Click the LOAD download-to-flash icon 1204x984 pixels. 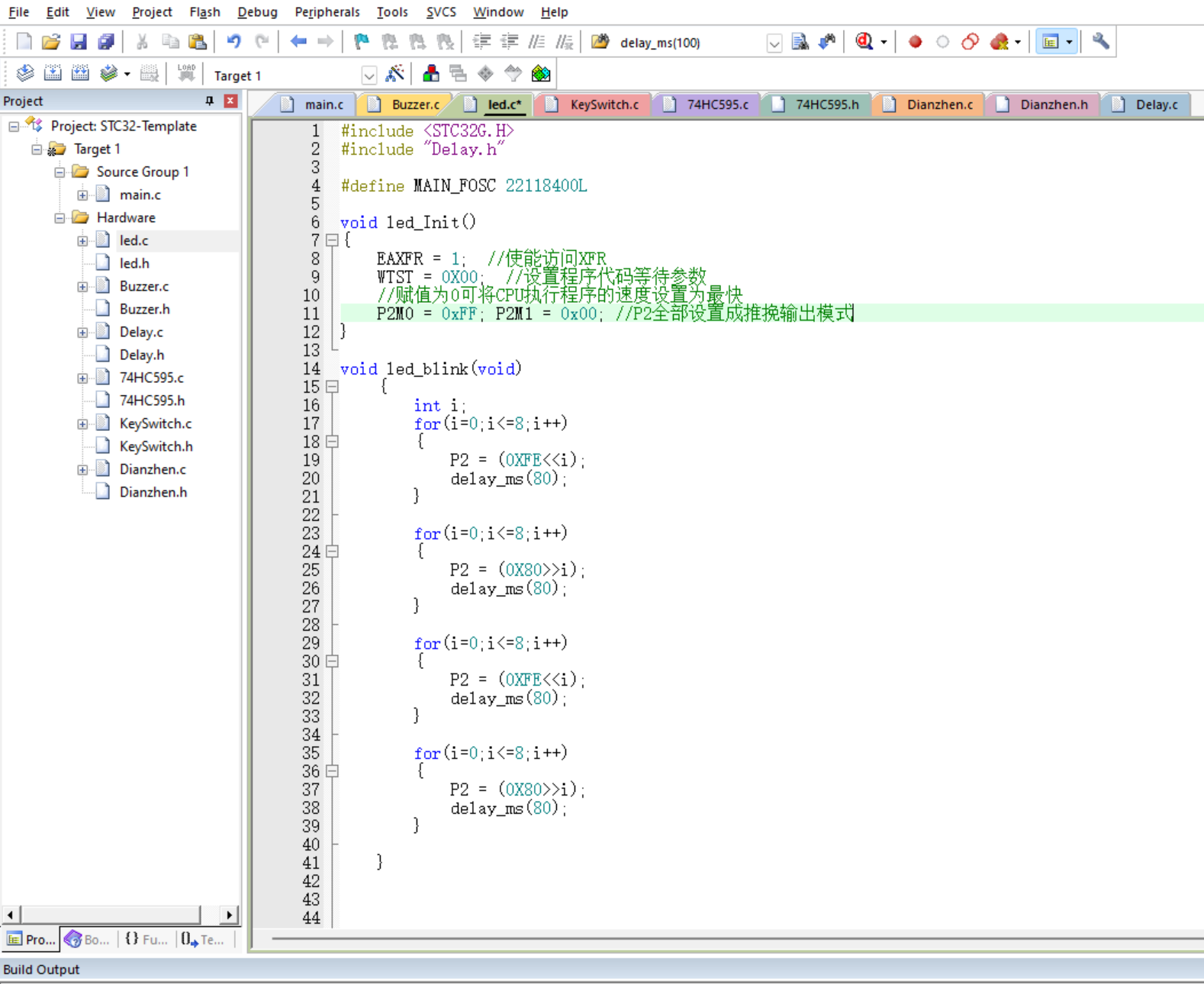tap(186, 74)
